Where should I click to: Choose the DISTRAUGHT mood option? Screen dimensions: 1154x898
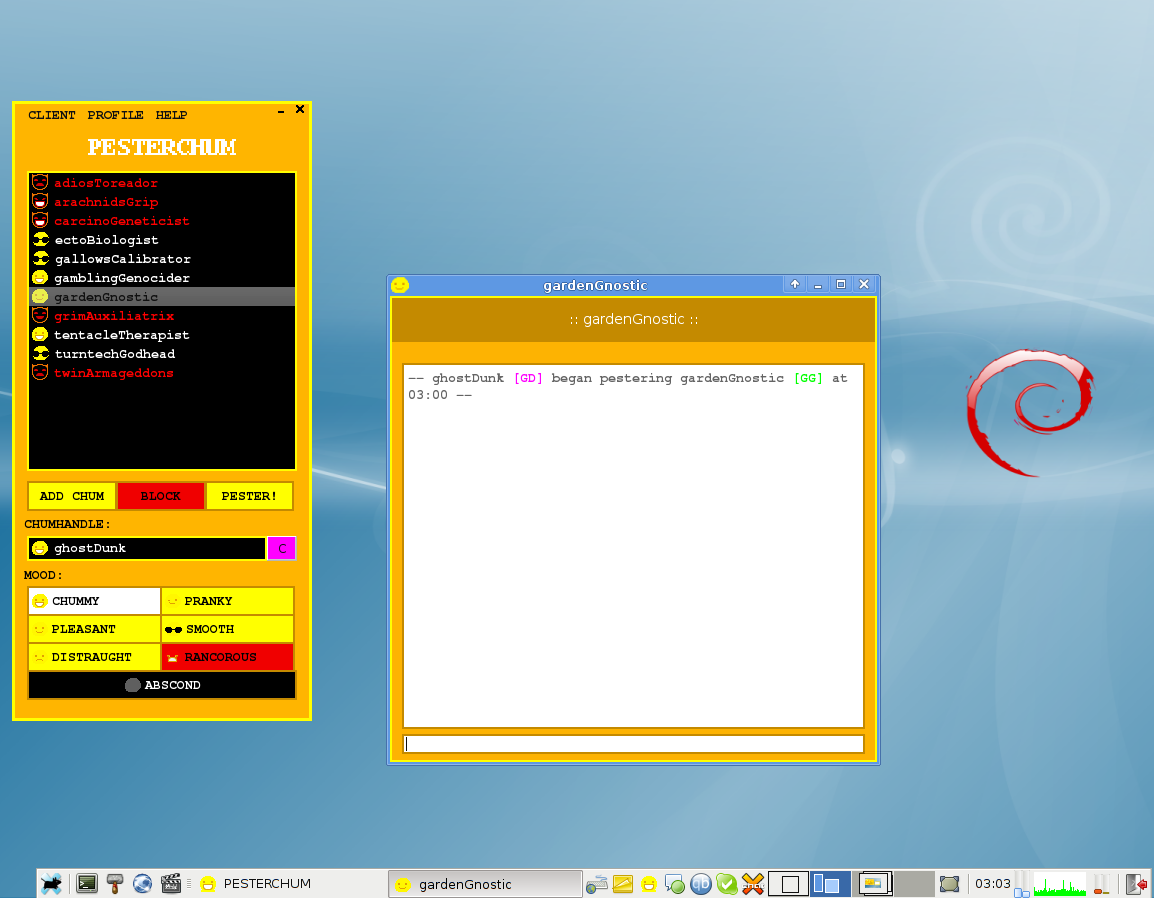coord(94,657)
